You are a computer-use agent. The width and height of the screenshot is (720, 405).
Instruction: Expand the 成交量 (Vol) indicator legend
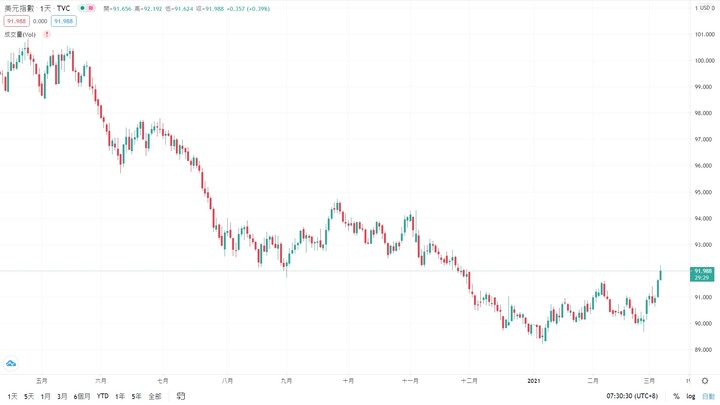[20, 34]
